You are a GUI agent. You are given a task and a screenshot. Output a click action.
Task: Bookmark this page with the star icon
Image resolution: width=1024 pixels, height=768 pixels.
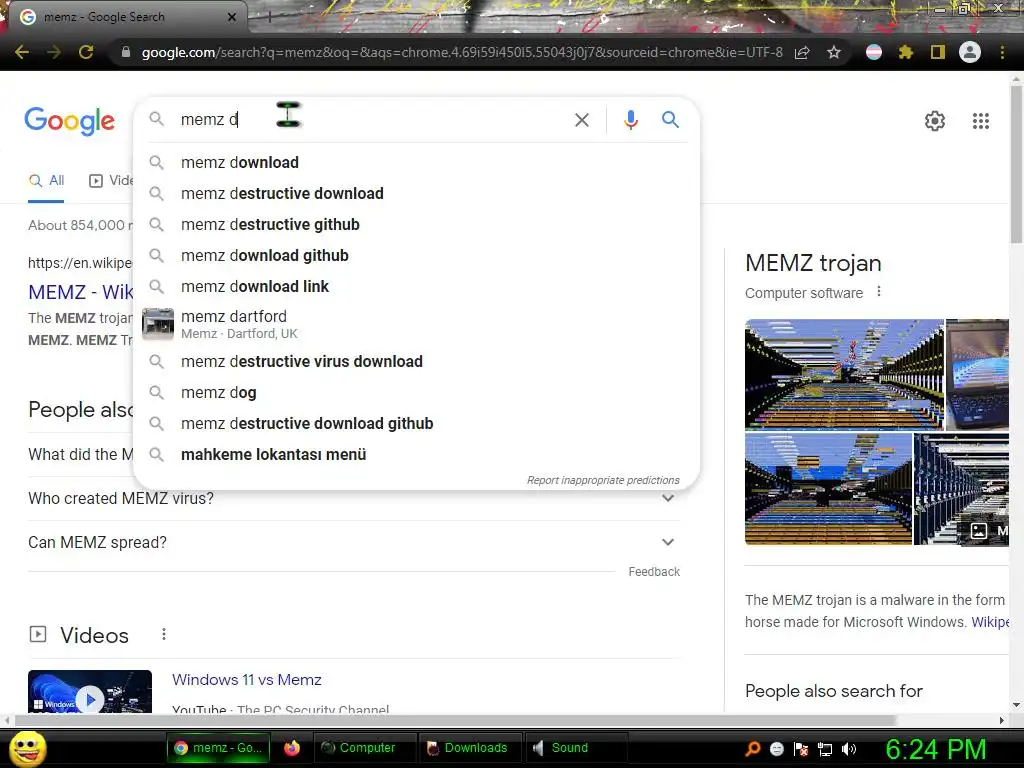834,52
